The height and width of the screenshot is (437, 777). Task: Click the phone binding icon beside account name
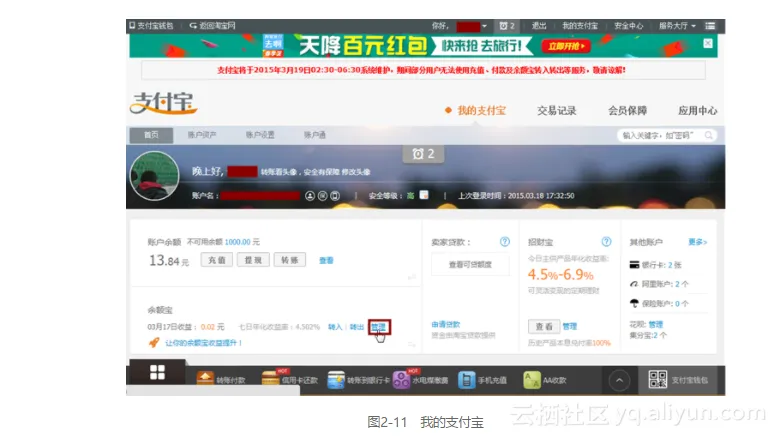pos(335,196)
